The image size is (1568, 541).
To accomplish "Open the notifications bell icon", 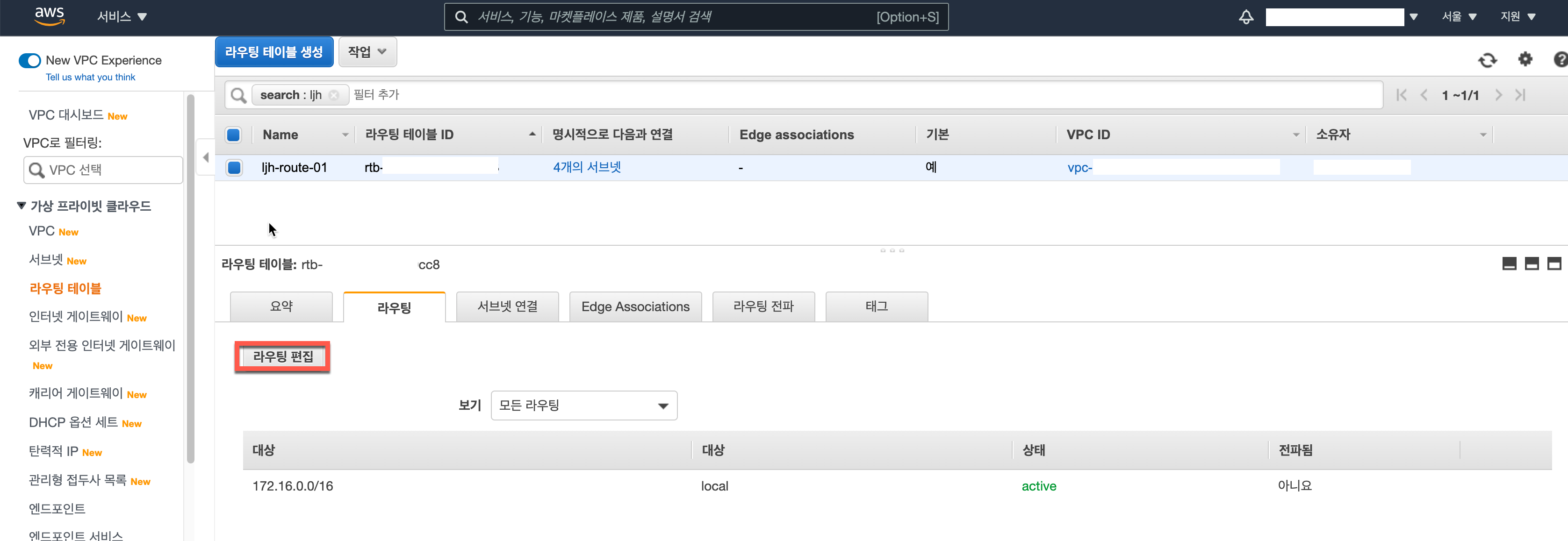I will pyautogui.click(x=1245, y=17).
